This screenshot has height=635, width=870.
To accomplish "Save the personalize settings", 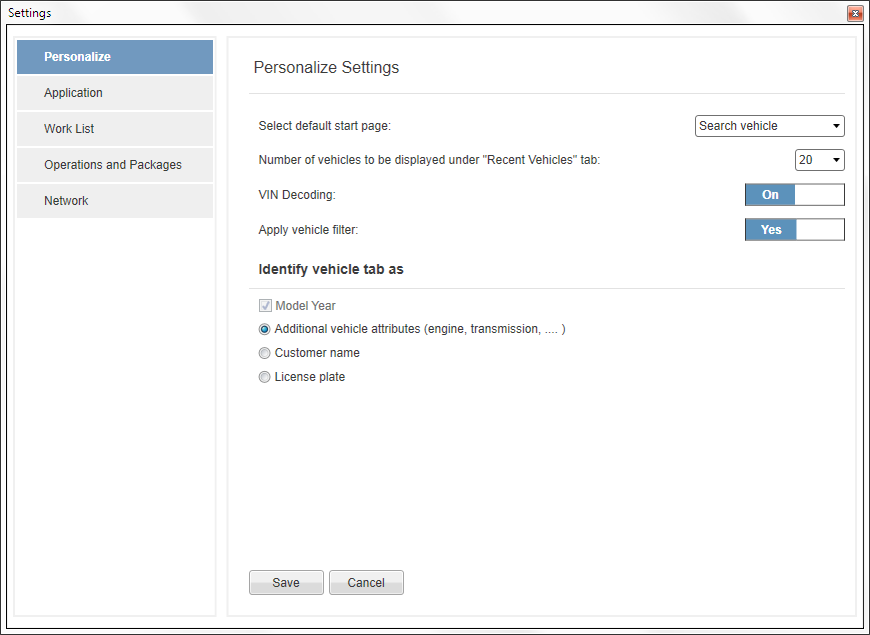I will (x=286, y=583).
